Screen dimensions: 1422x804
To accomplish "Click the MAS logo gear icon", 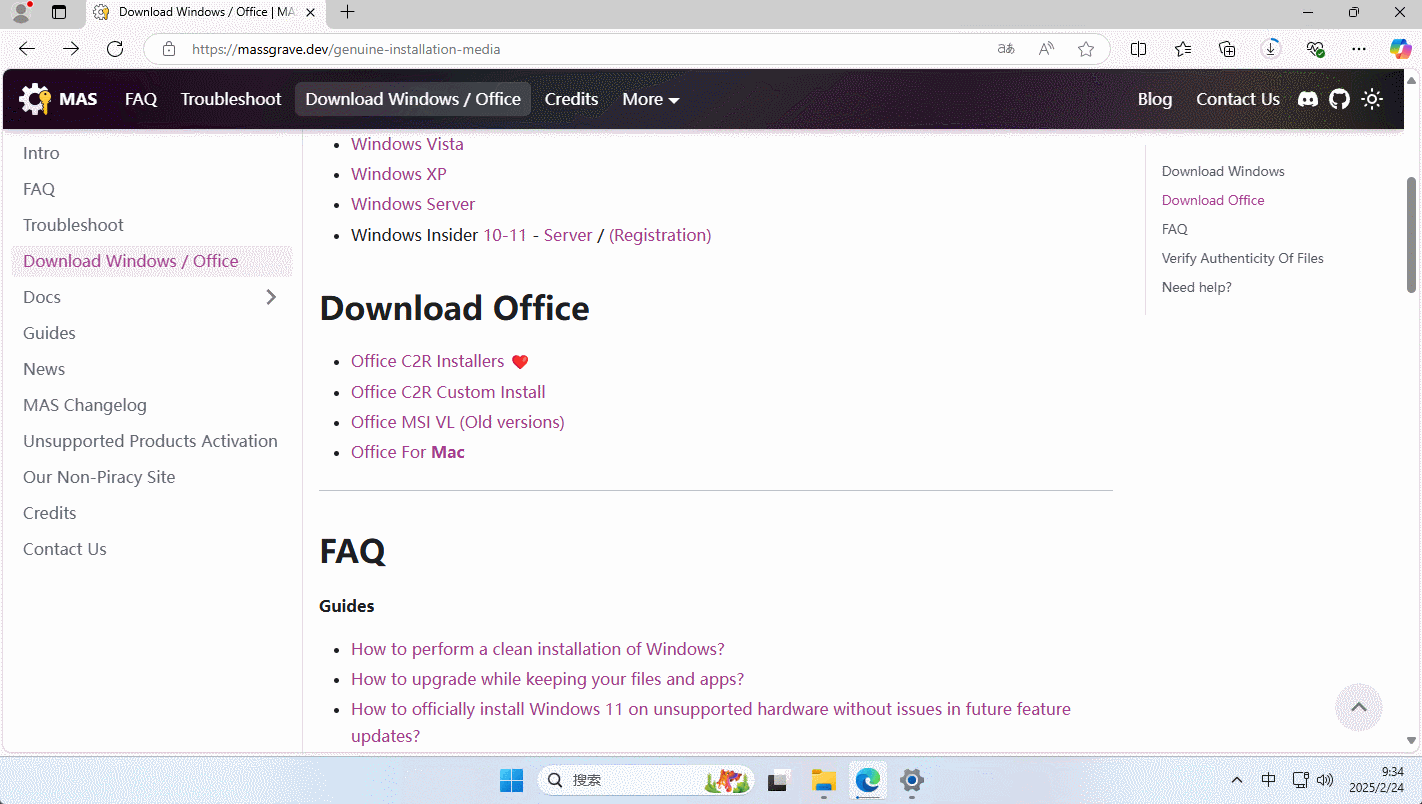I will pos(35,99).
